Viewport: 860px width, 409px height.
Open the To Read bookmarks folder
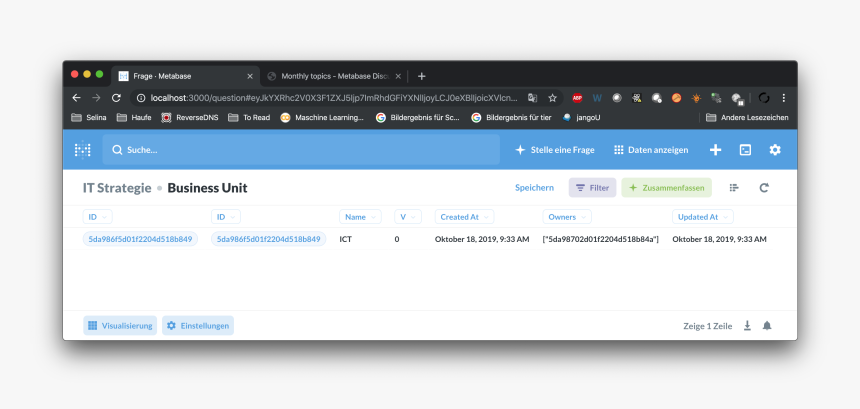point(249,117)
